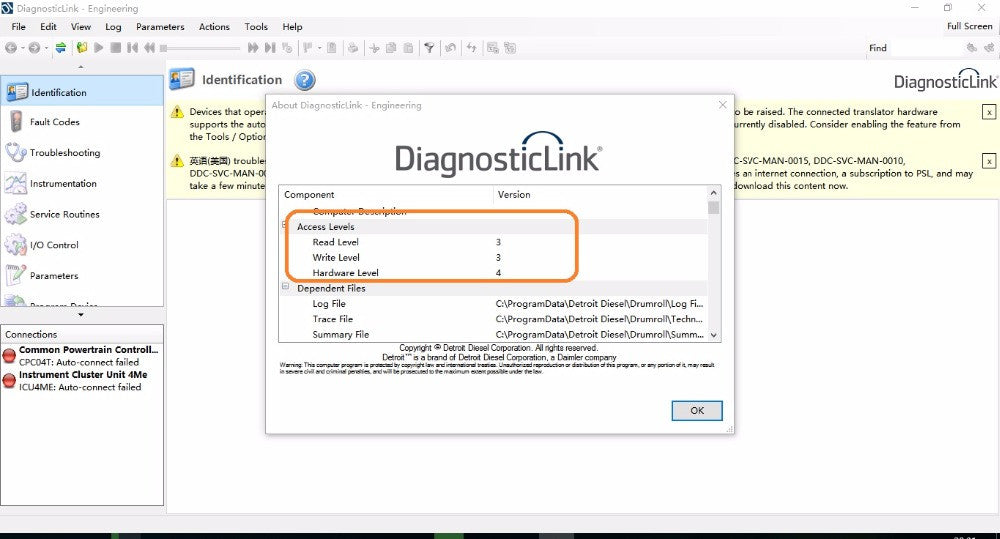1000x539 pixels.
Task: Click the Find search input field
Action: coord(926,48)
